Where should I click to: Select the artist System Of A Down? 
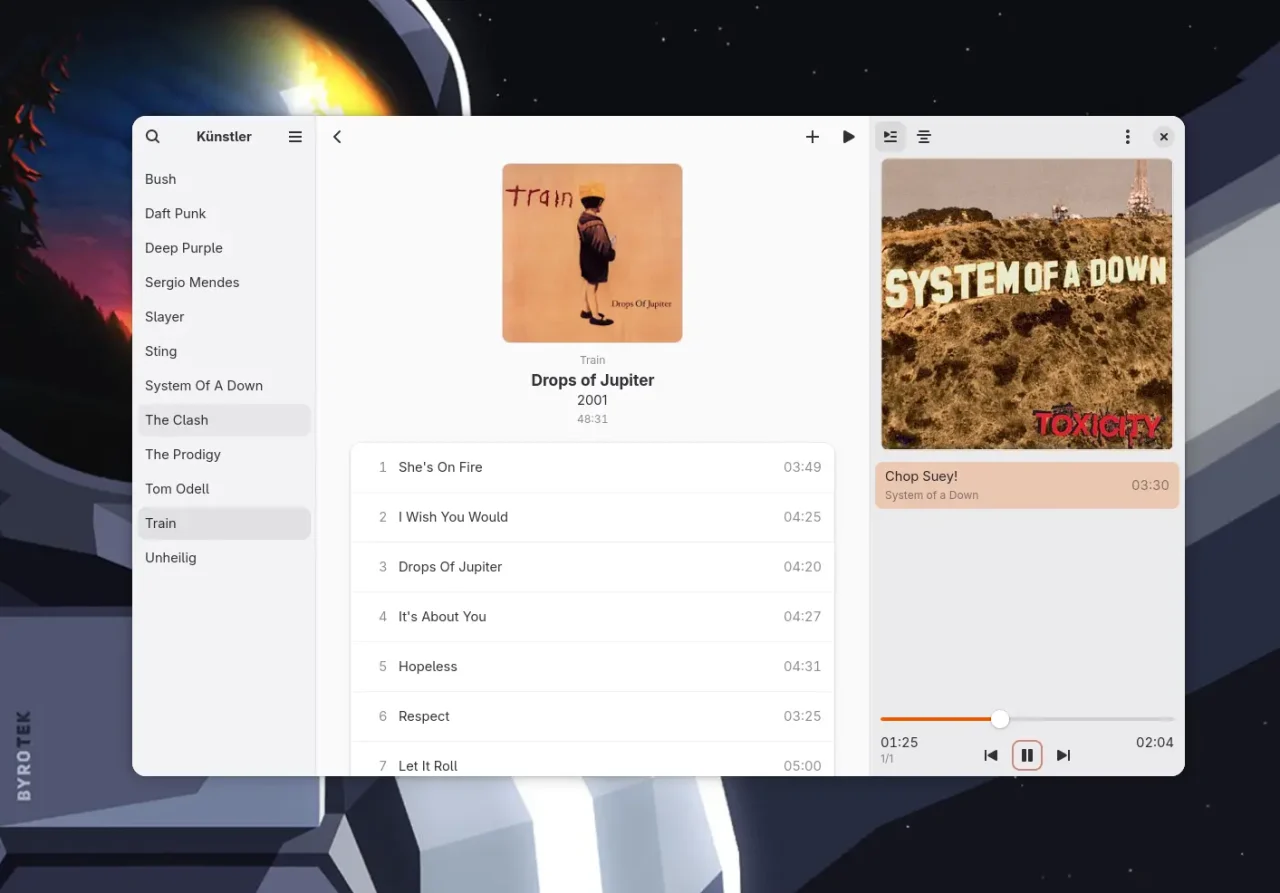coord(204,385)
